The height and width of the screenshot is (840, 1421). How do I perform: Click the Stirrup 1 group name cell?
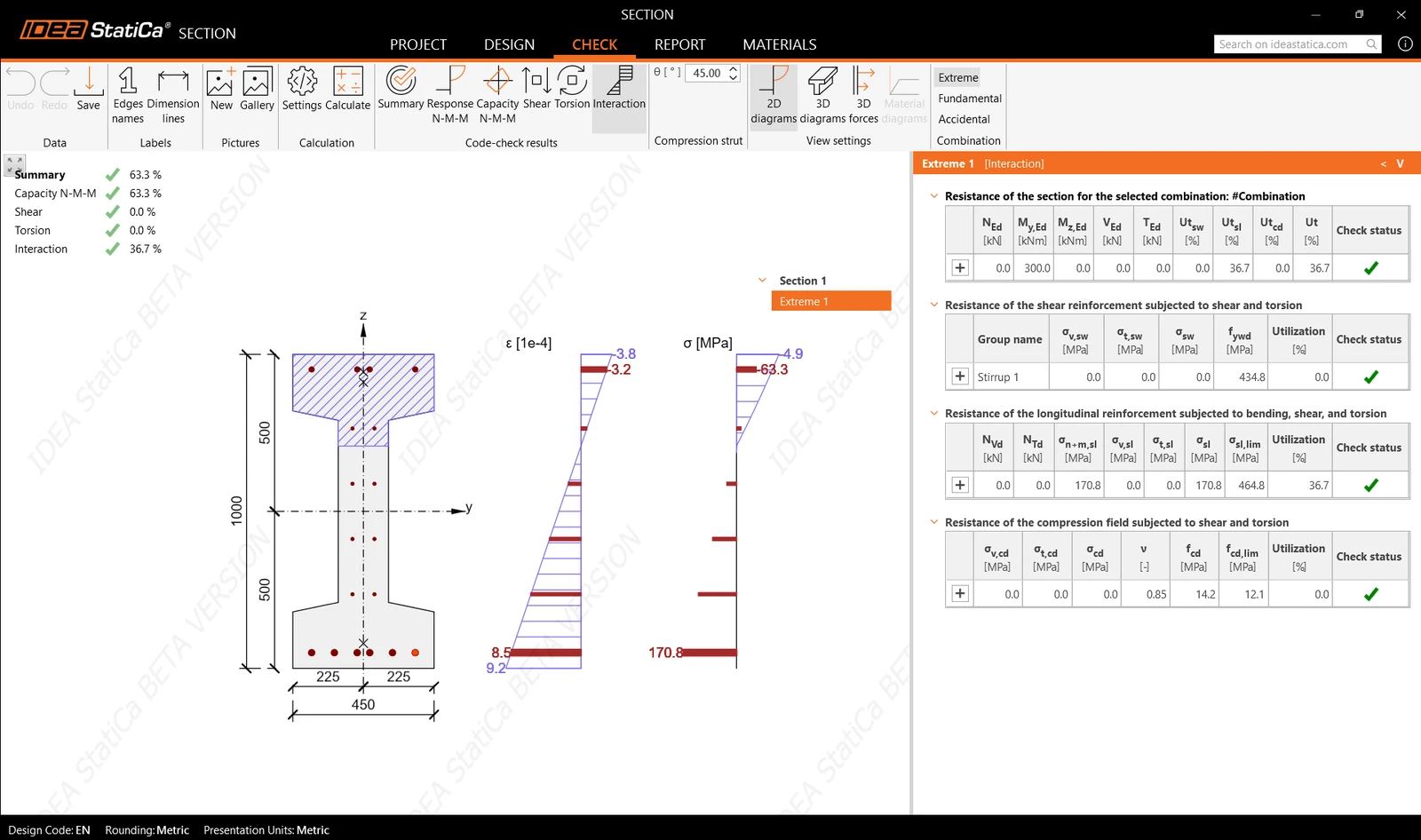[1011, 376]
